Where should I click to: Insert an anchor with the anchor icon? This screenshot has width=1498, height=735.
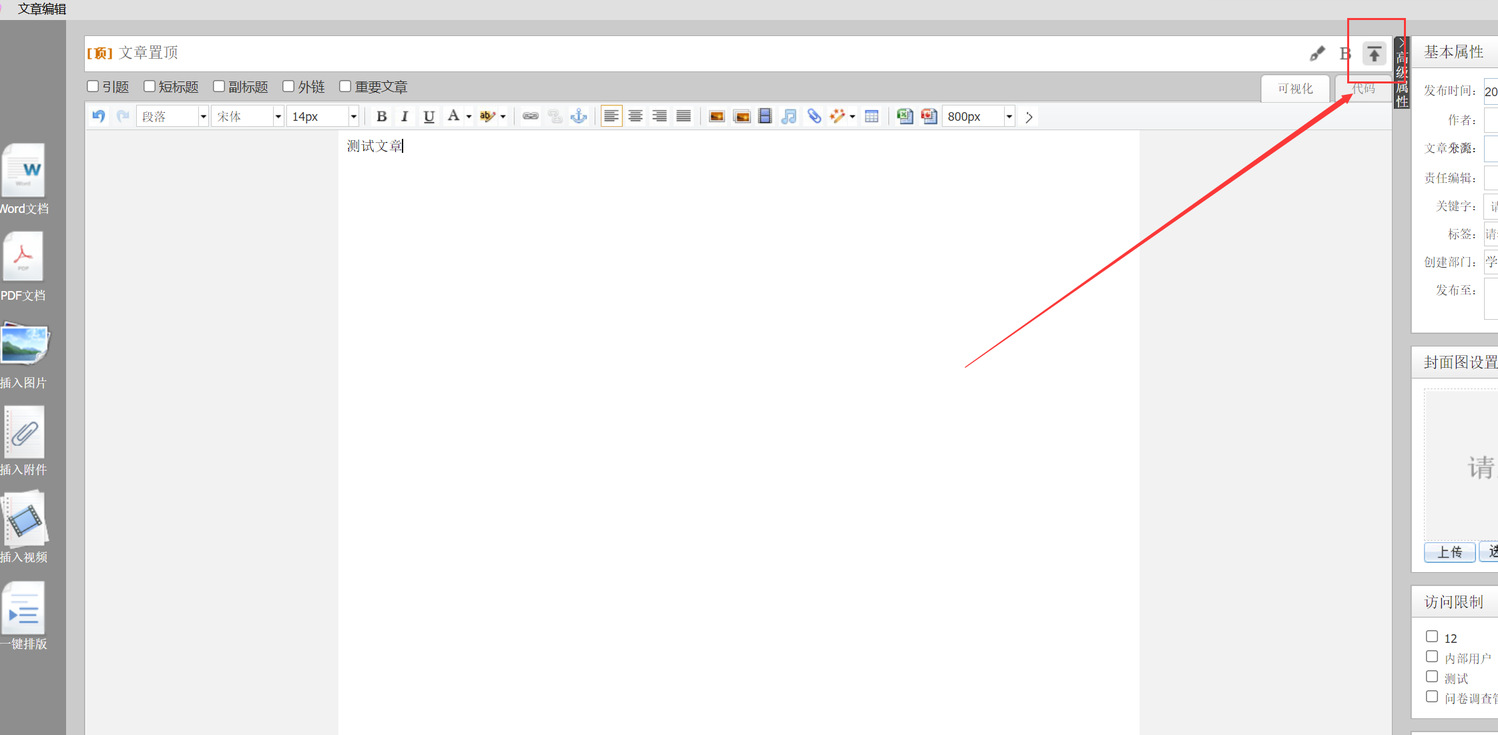click(x=578, y=117)
